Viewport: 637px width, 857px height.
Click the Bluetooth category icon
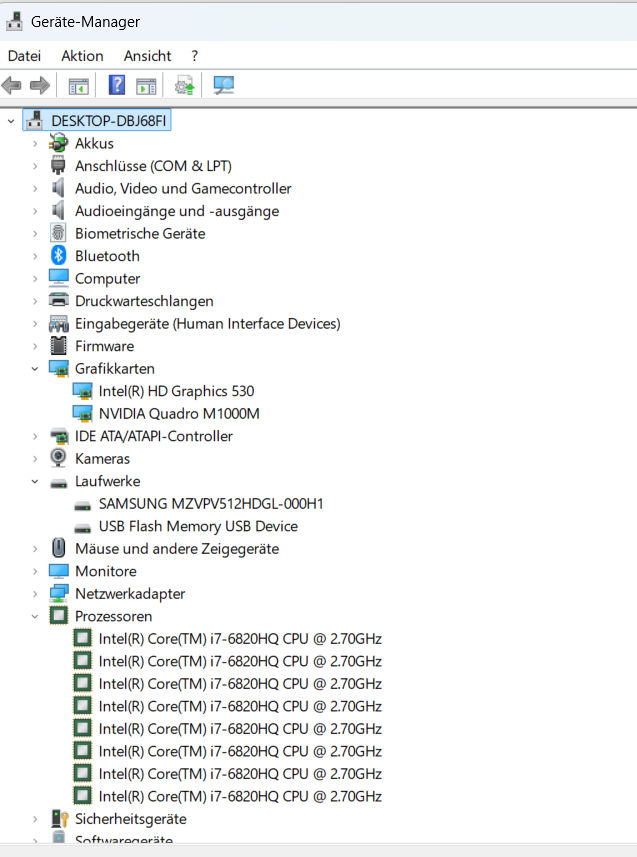[x=59, y=256]
